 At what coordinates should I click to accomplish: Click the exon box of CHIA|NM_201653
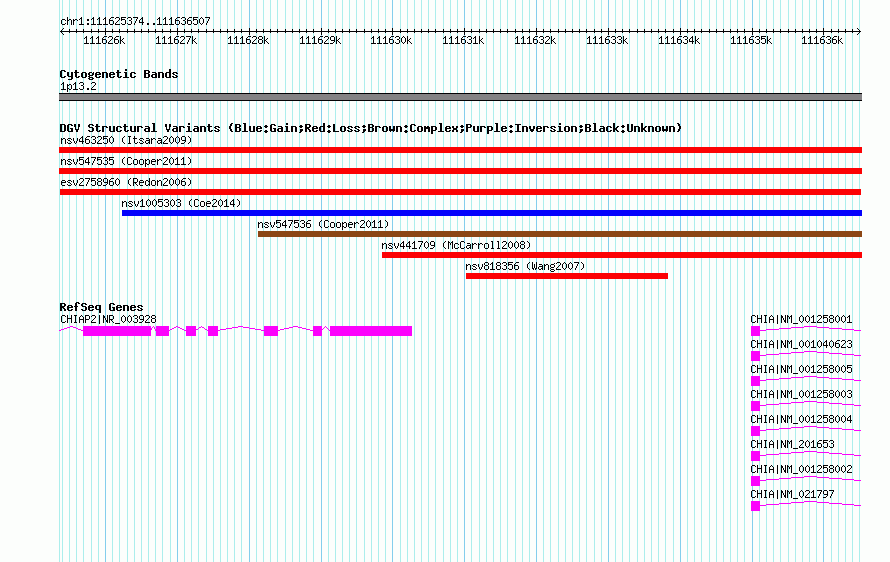click(755, 456)
